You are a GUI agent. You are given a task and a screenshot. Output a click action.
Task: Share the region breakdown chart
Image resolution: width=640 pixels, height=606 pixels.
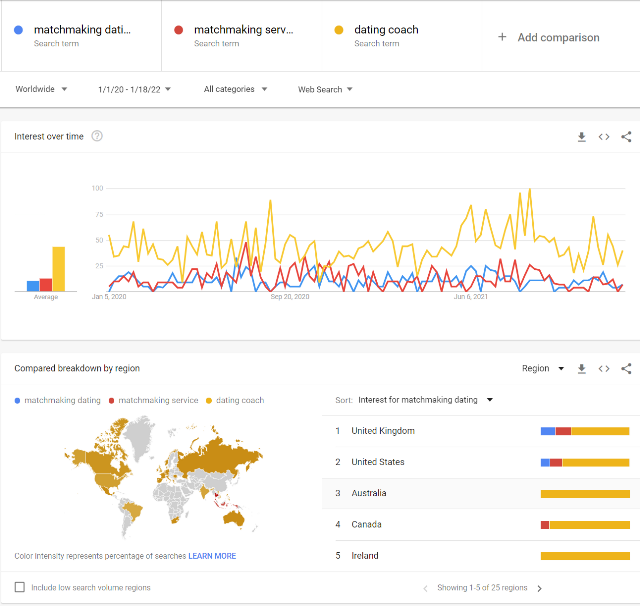click(626, 368)
